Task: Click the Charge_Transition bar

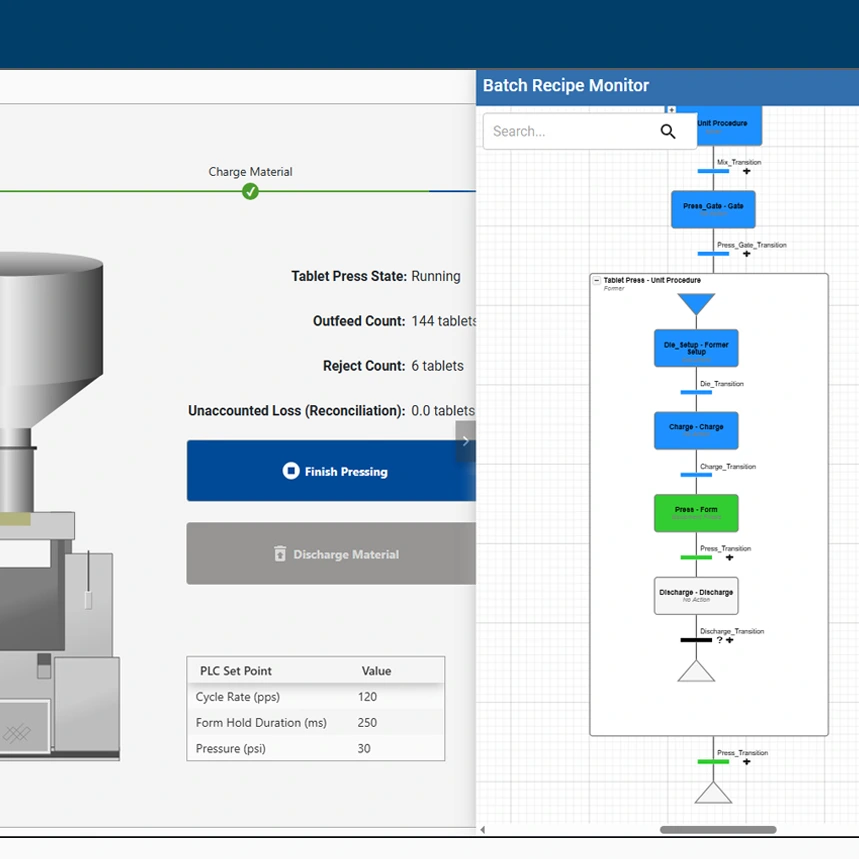Action: pos(696,475)
